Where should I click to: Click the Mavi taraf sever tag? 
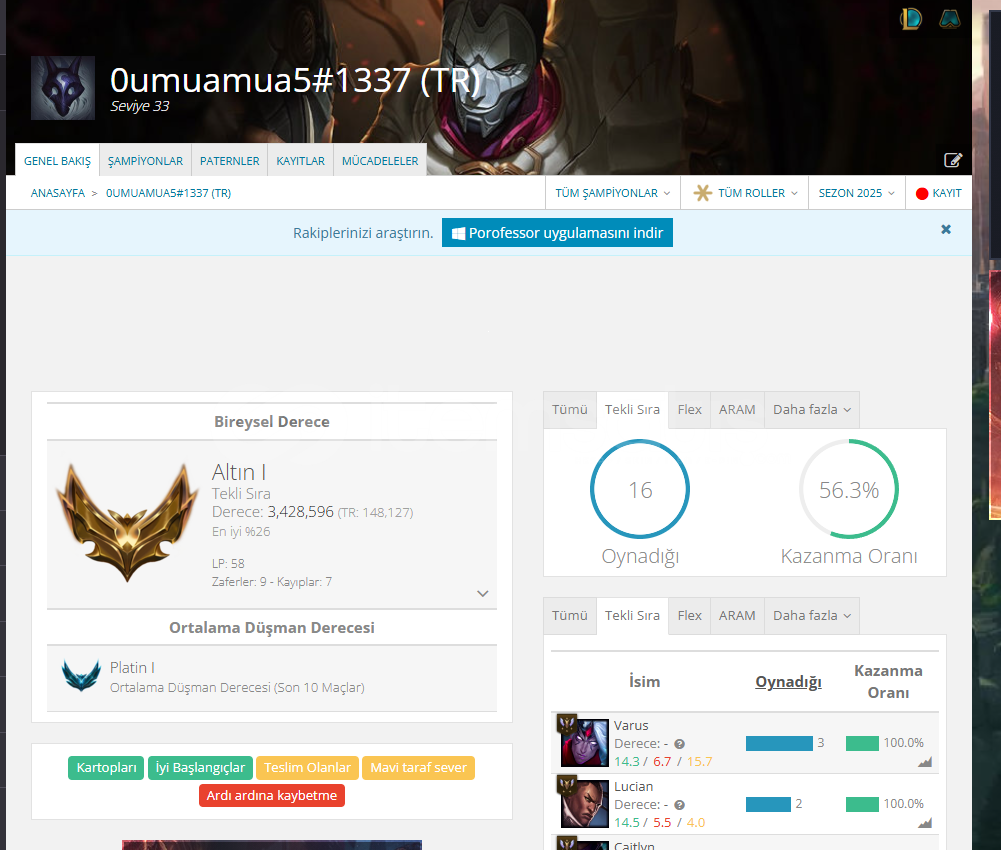pos(418,768)
